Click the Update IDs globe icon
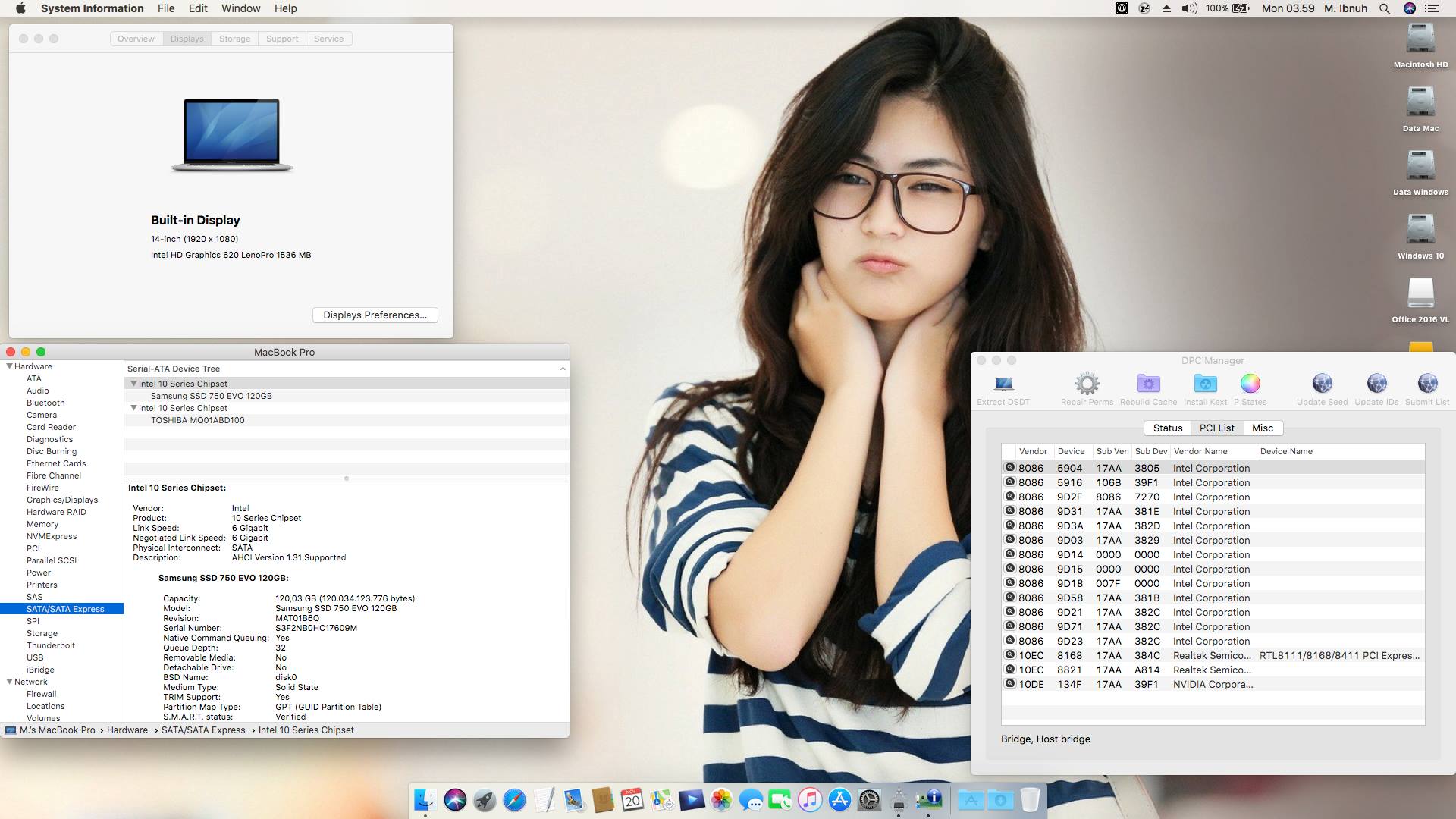Viewport: 1456px width, 819px height. pyautogui.click(x=1376, y=384)
